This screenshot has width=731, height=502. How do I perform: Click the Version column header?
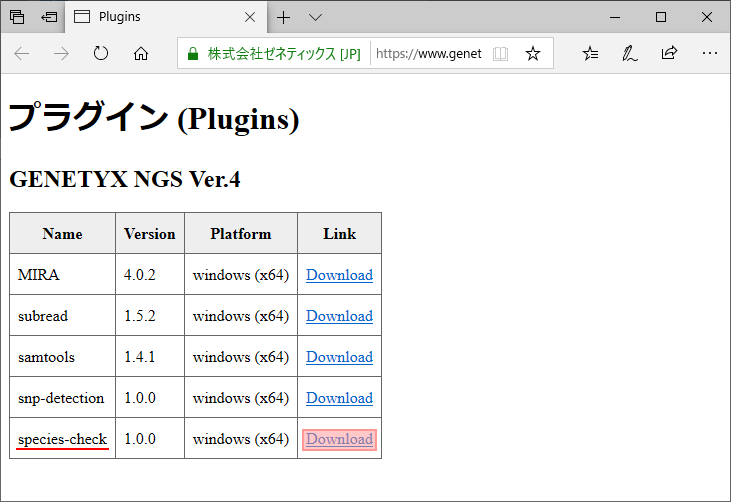[x=150, y=234]
